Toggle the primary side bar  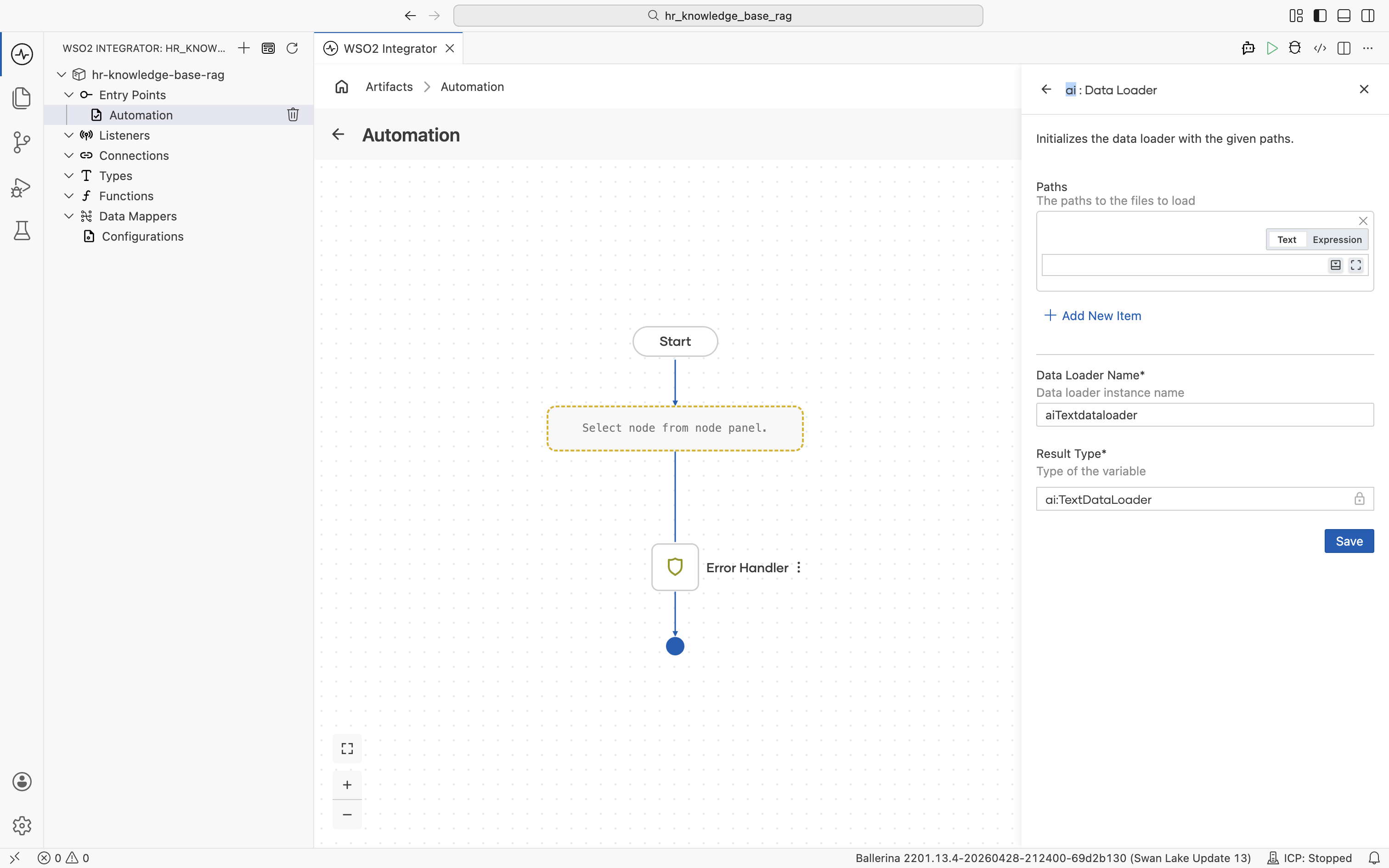click(x=1320, y=16)
